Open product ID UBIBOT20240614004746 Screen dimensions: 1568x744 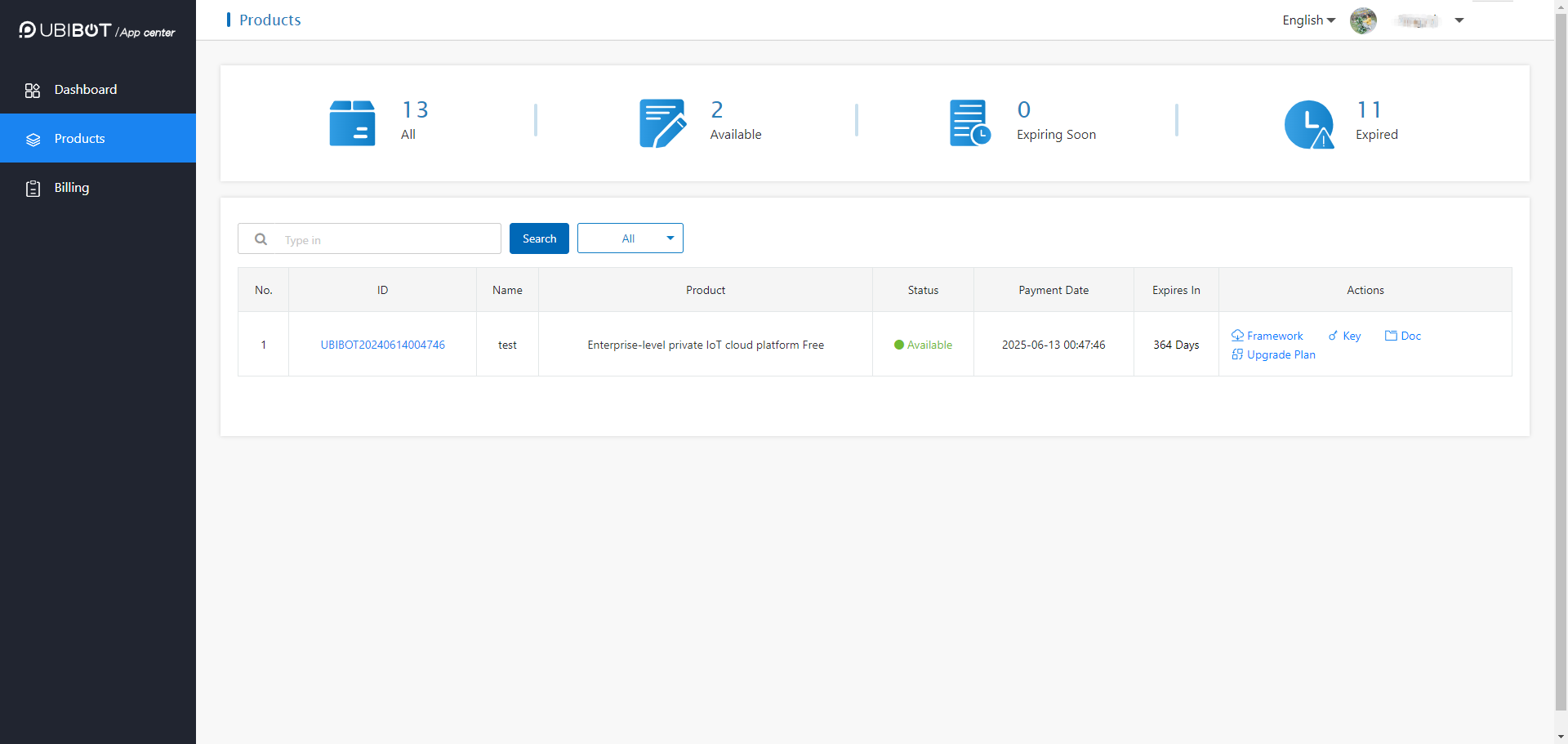coord(383,345)
